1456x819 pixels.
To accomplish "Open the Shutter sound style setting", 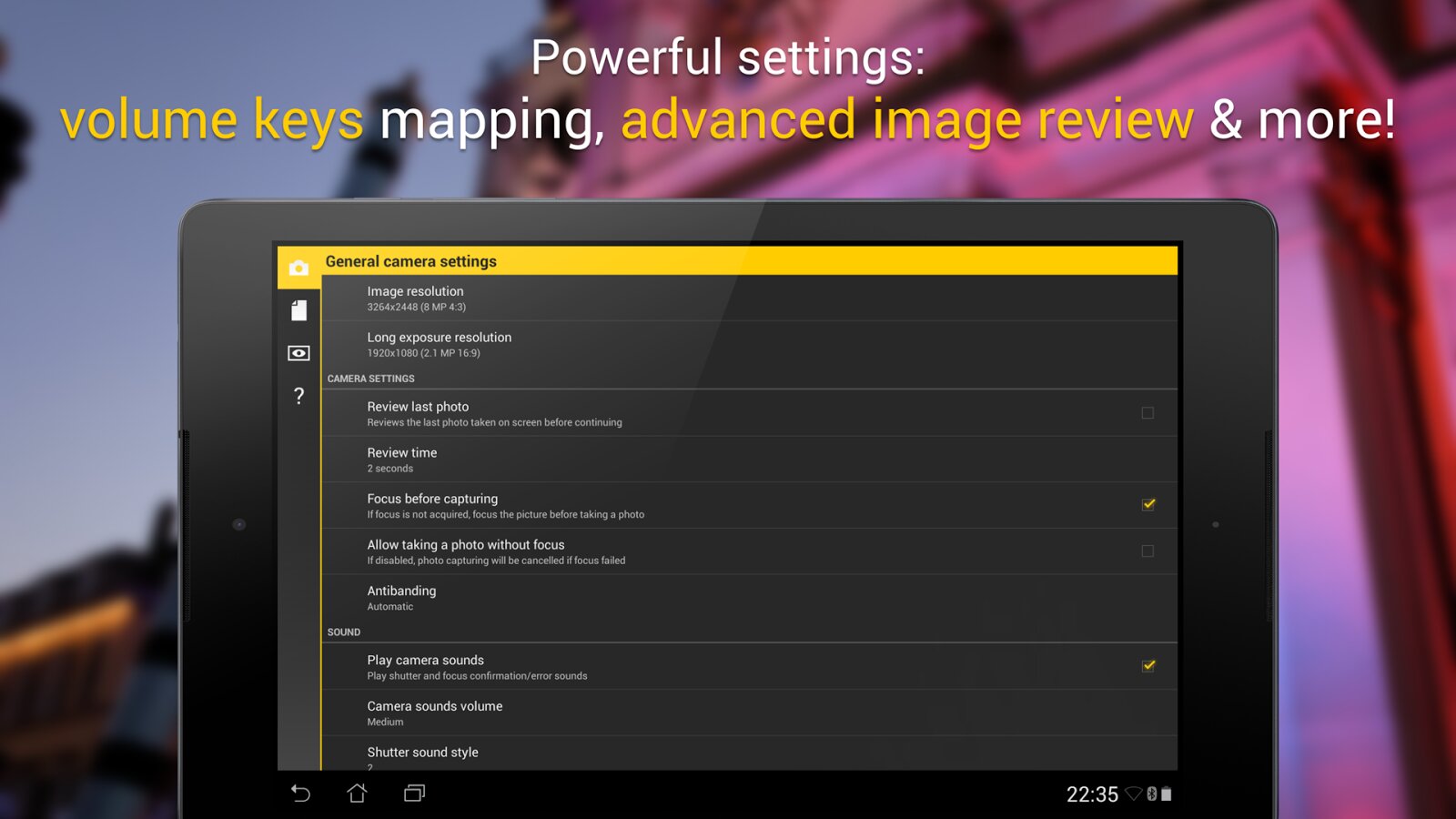I will coord(749,753).
